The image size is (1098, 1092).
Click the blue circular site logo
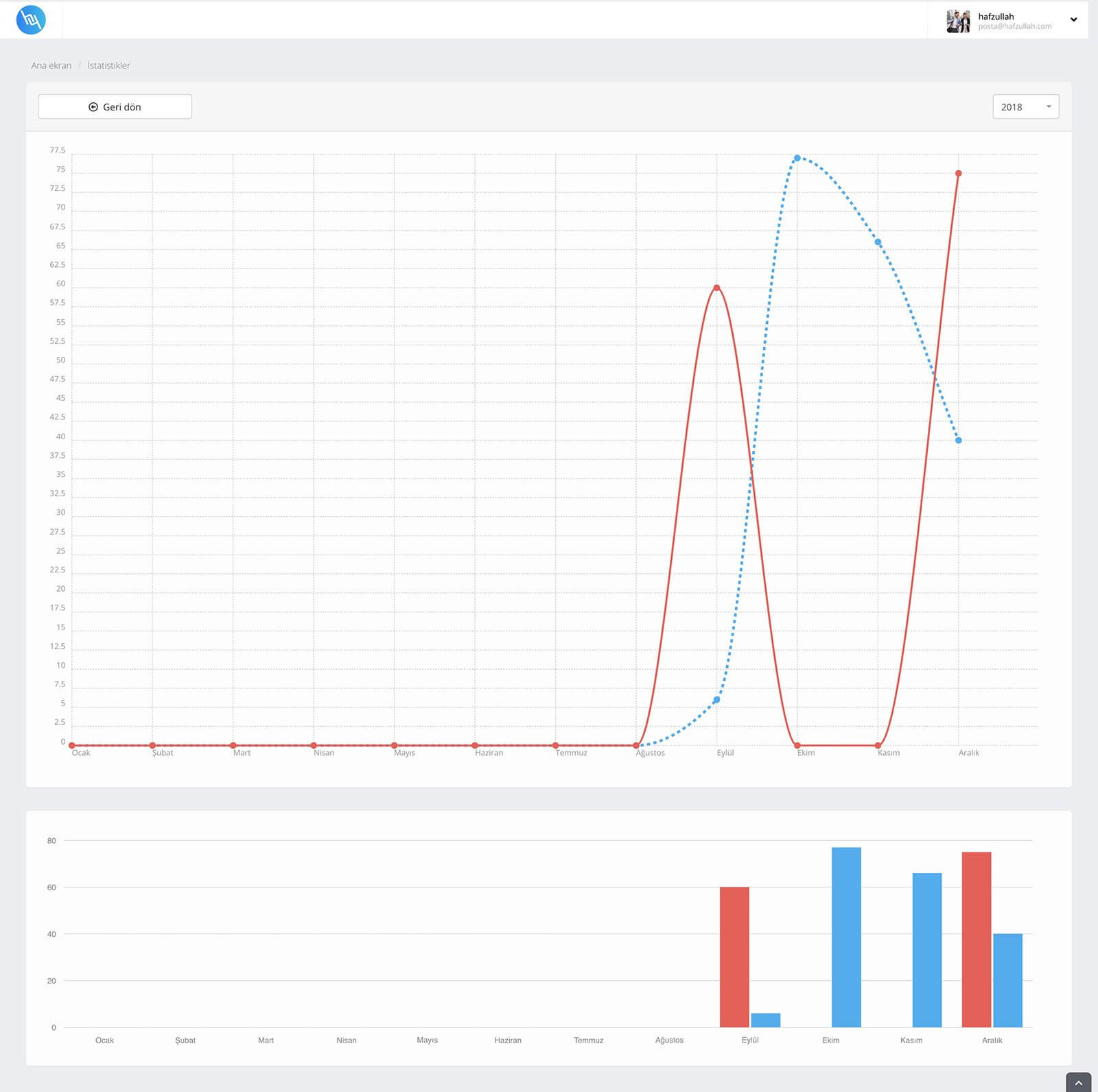[31, 20]
